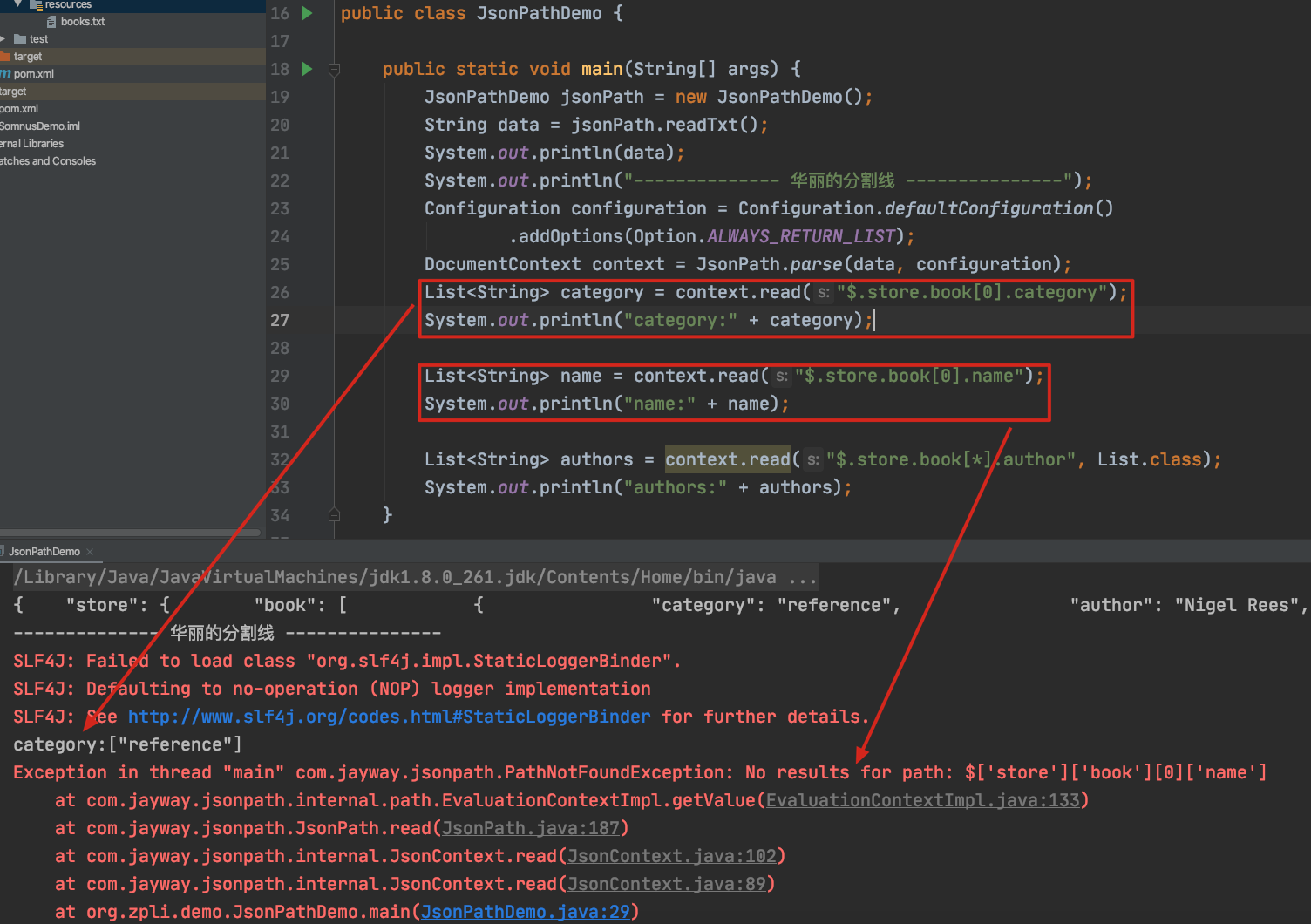
Task: Select books.txt in project tree
Action: [x=83, y=22]
